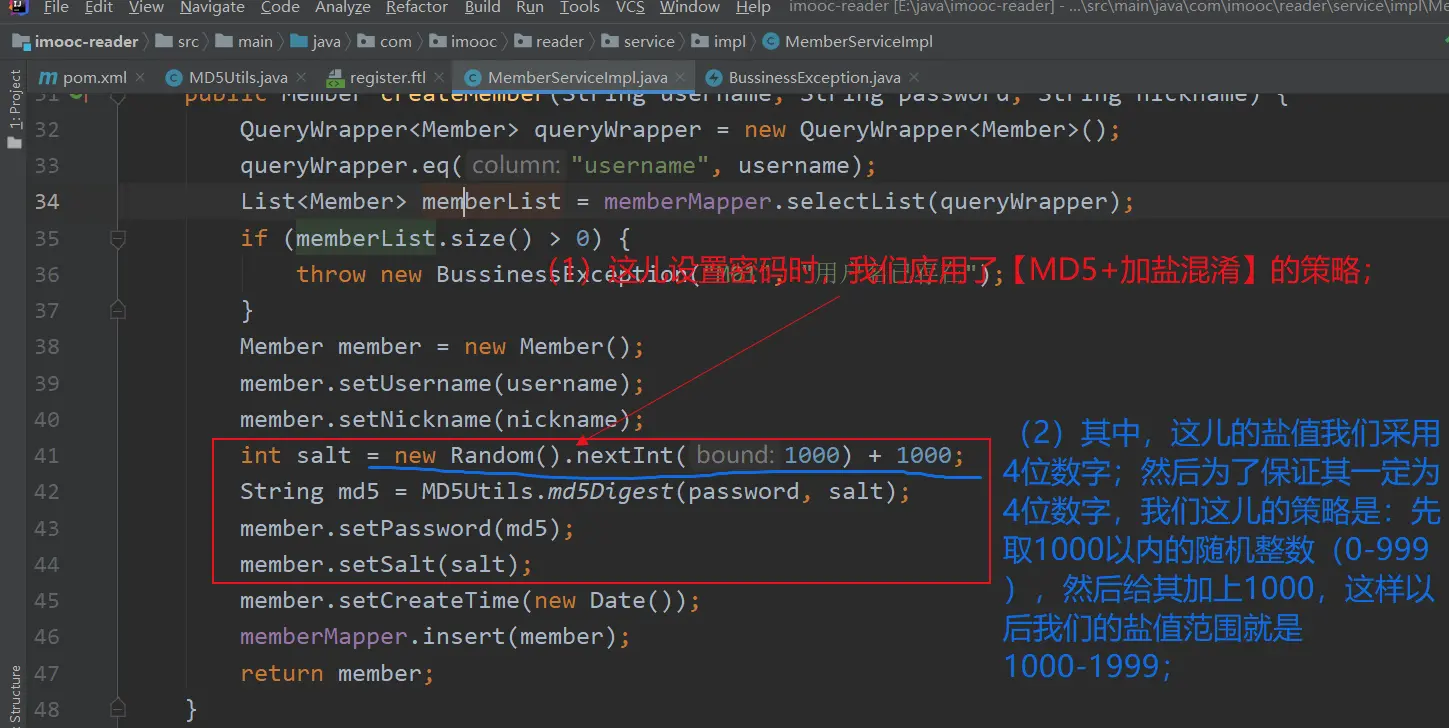Close the BussinessException.java tab

click(x=914, y=77)
